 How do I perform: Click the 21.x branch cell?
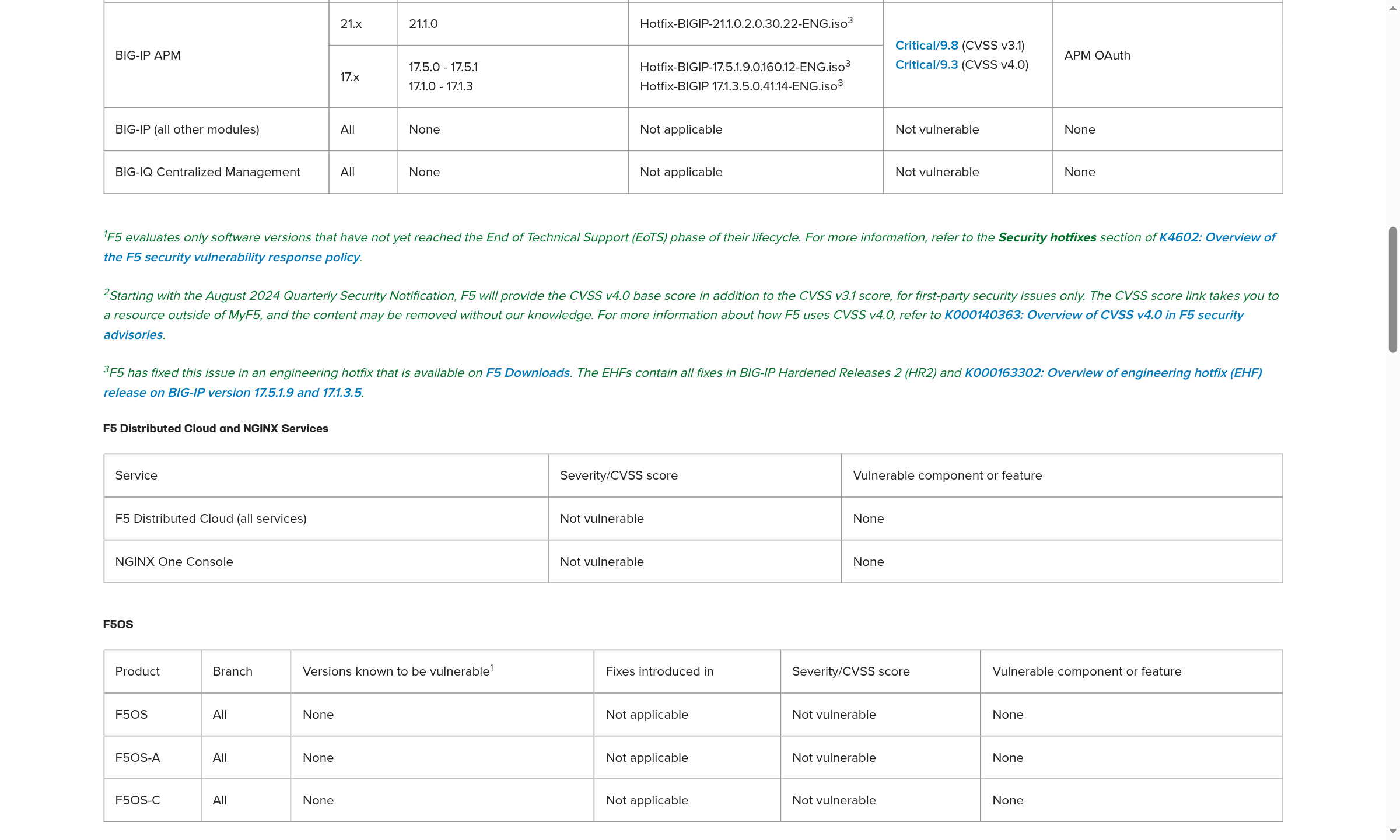tap(363, 24)
